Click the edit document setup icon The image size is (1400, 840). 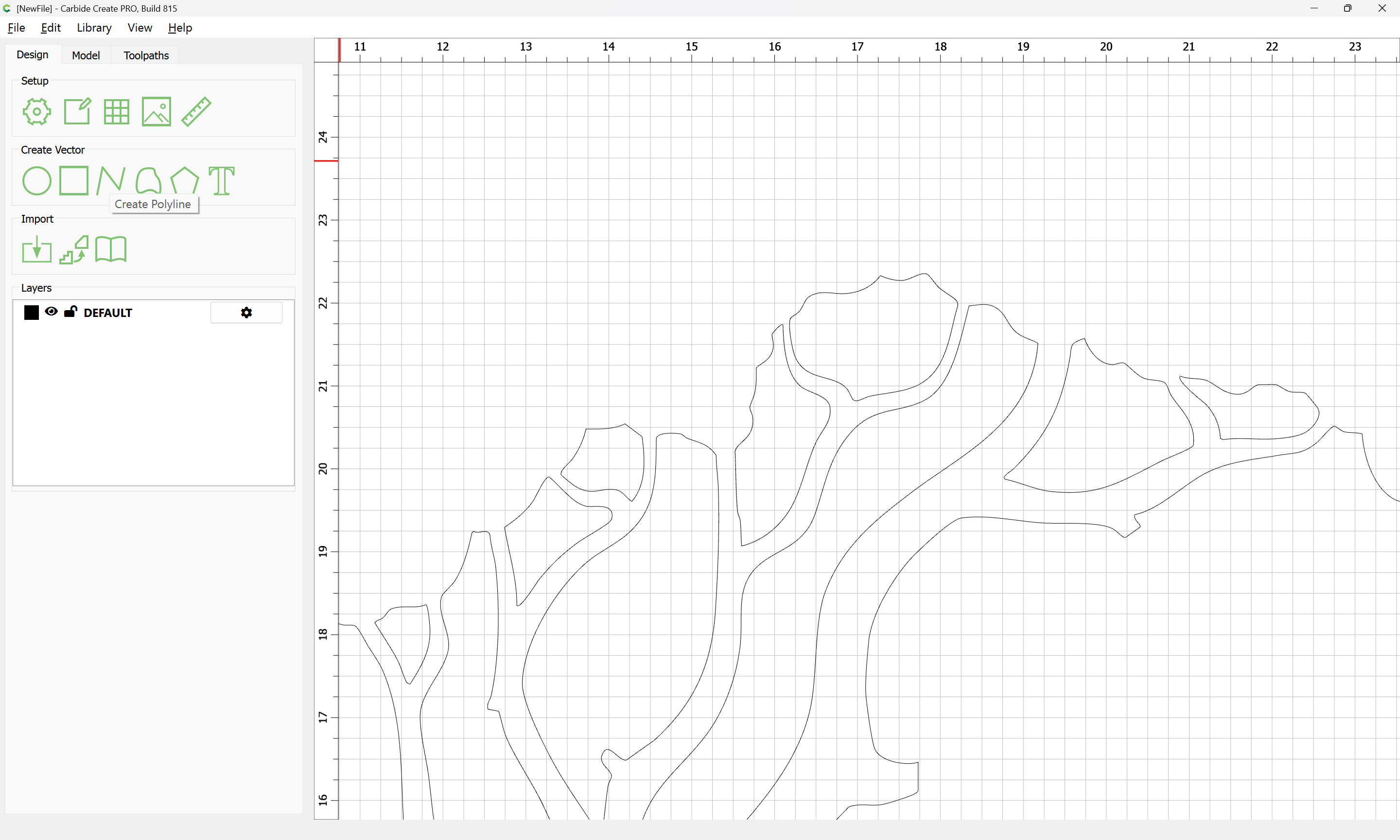pos(77,111)
